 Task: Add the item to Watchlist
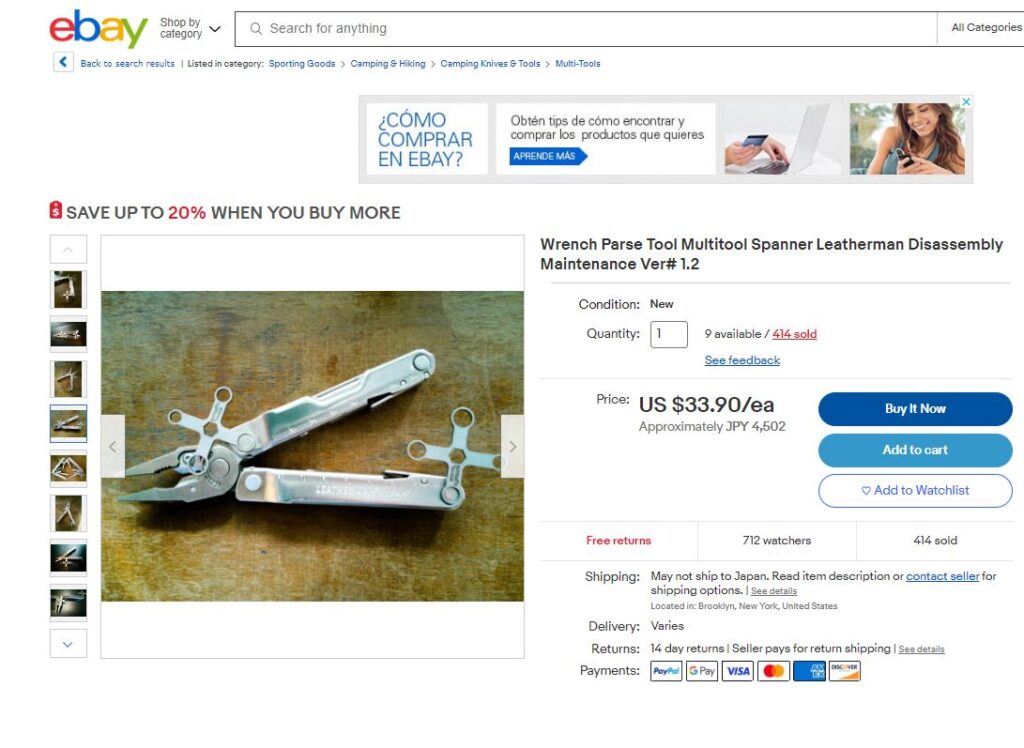pos(915,491)
